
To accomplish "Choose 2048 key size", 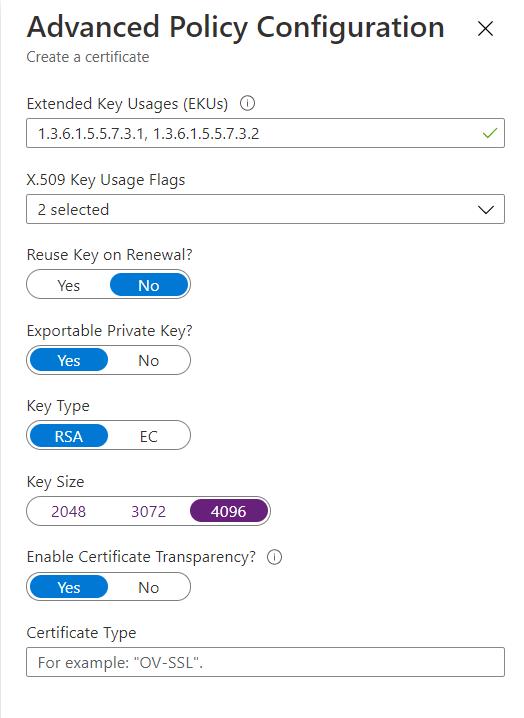I will tap(69, 511).
